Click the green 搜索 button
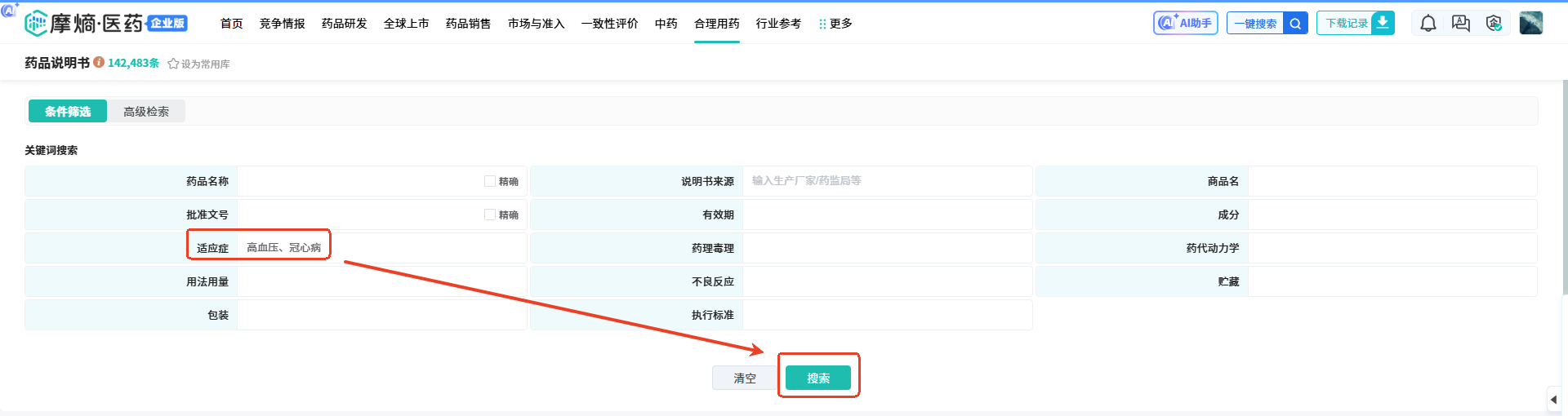 coord(817,378)
